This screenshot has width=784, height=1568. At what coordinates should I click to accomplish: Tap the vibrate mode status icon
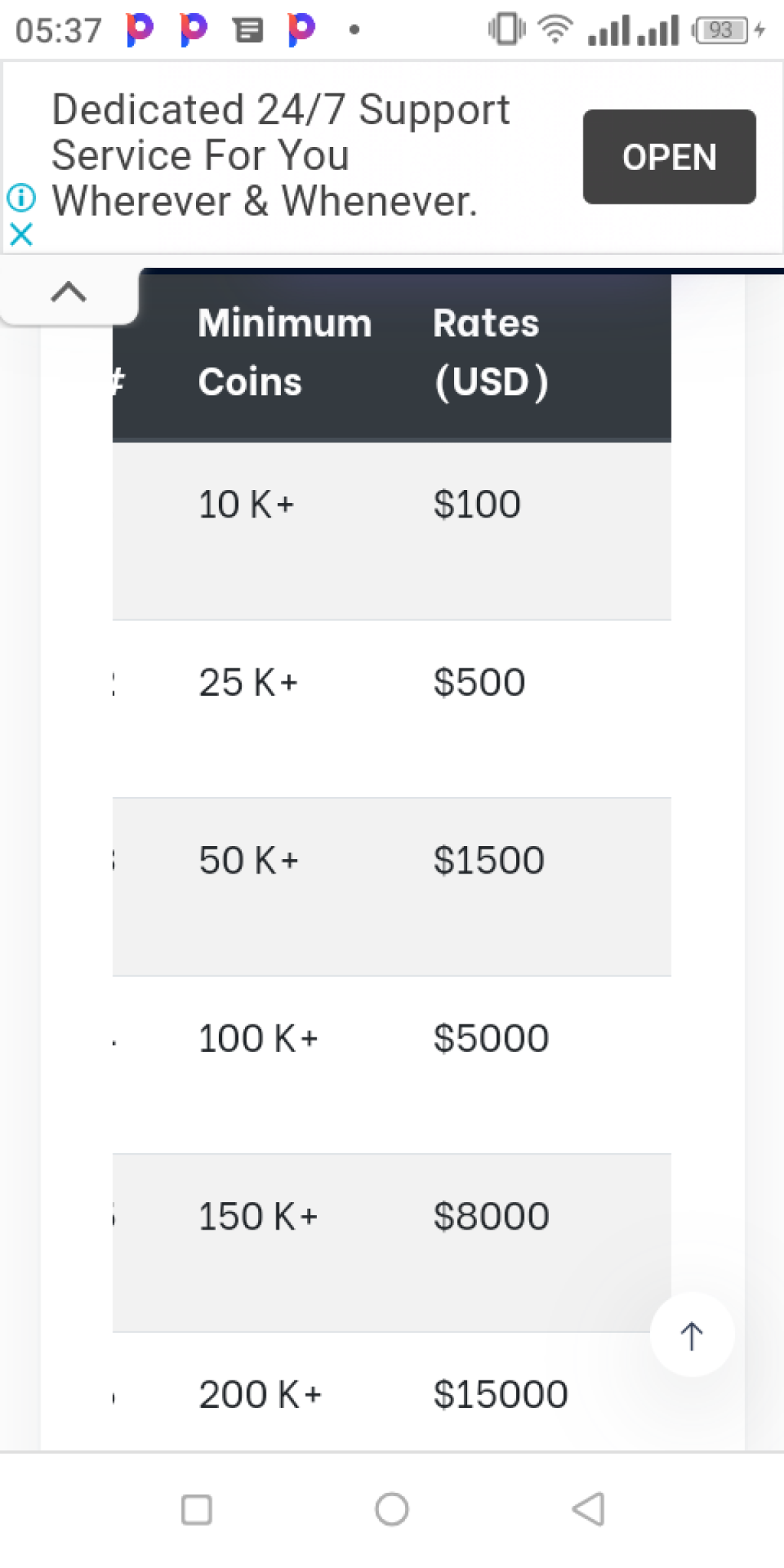(x=506, y=29)
